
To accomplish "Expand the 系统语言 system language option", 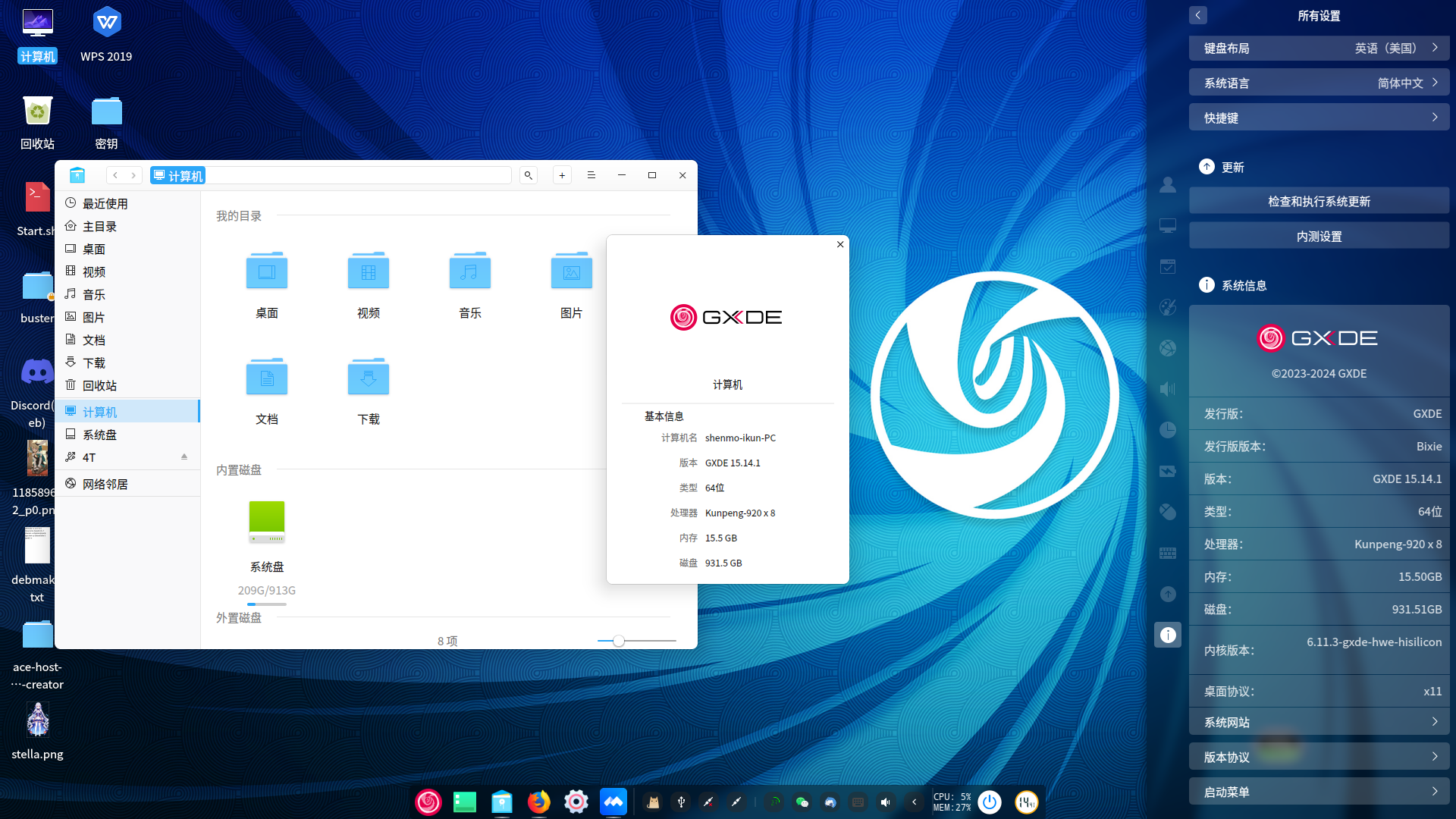I will tap(1319, 83).
